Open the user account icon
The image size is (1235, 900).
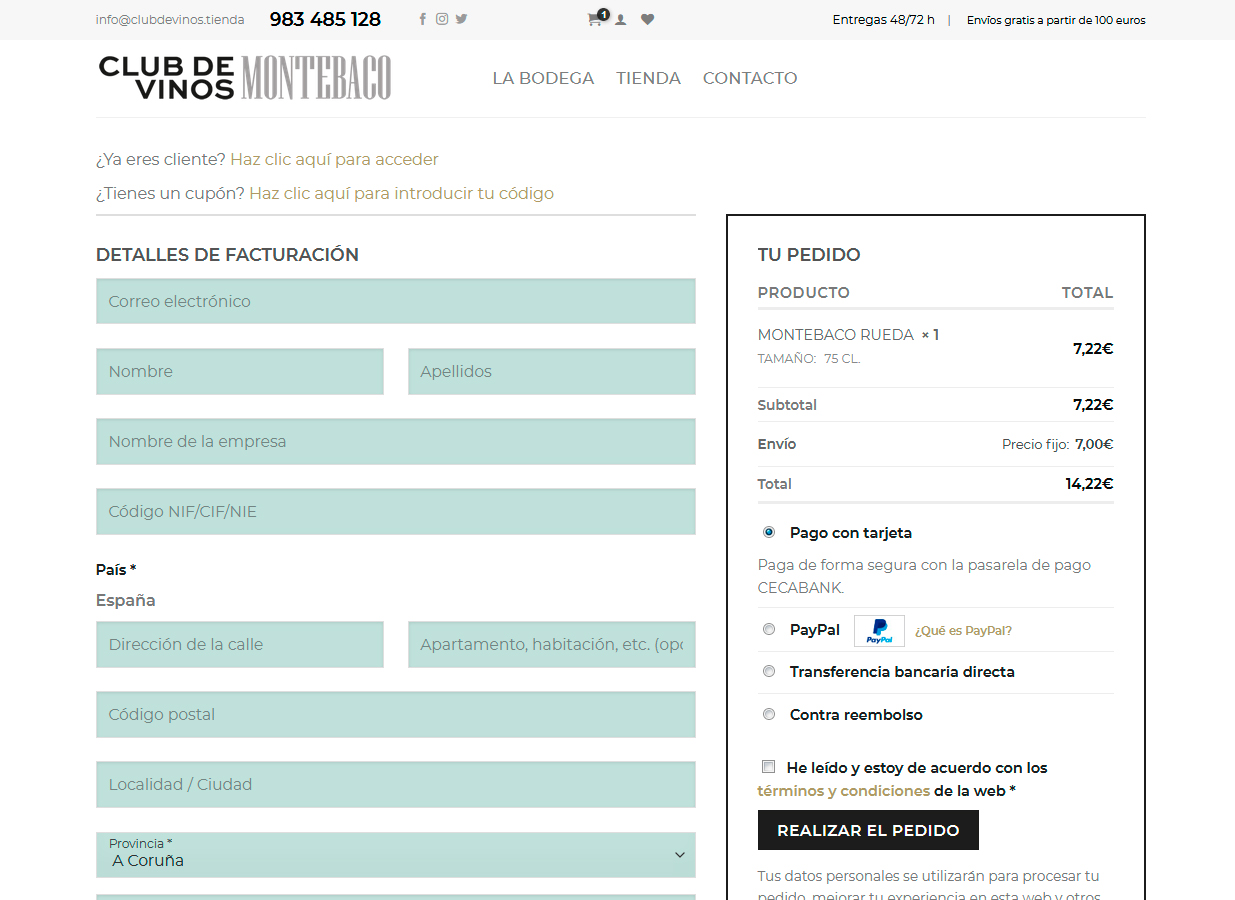(x=621, y=19)
